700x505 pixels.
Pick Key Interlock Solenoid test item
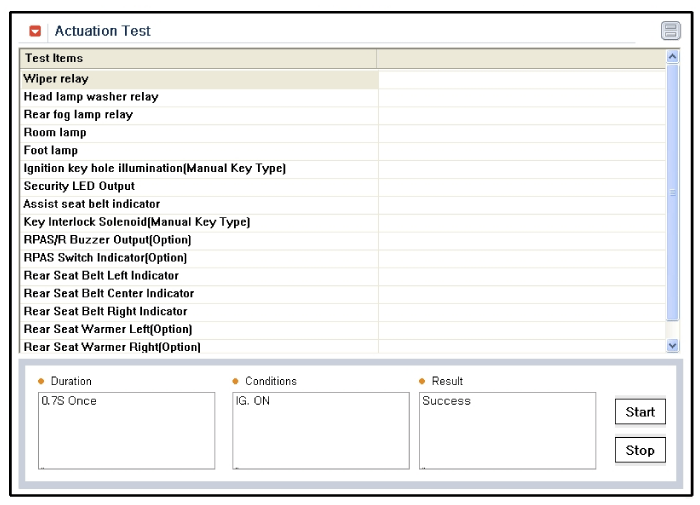tap(137, 222)
